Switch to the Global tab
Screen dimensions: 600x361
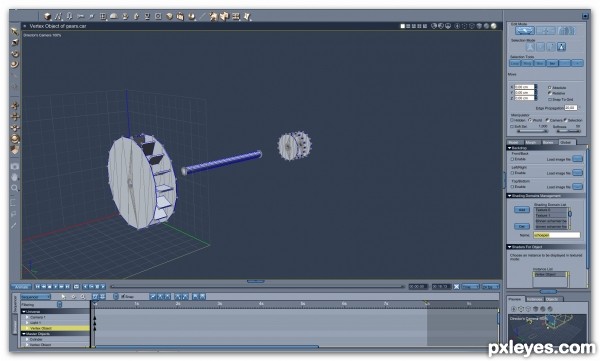566,142
